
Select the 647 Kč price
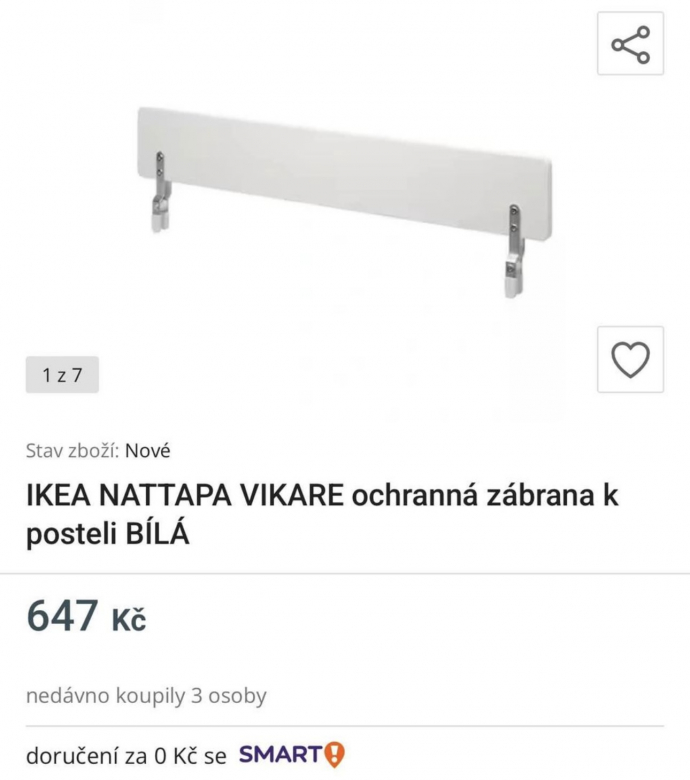tap(86, 616)
